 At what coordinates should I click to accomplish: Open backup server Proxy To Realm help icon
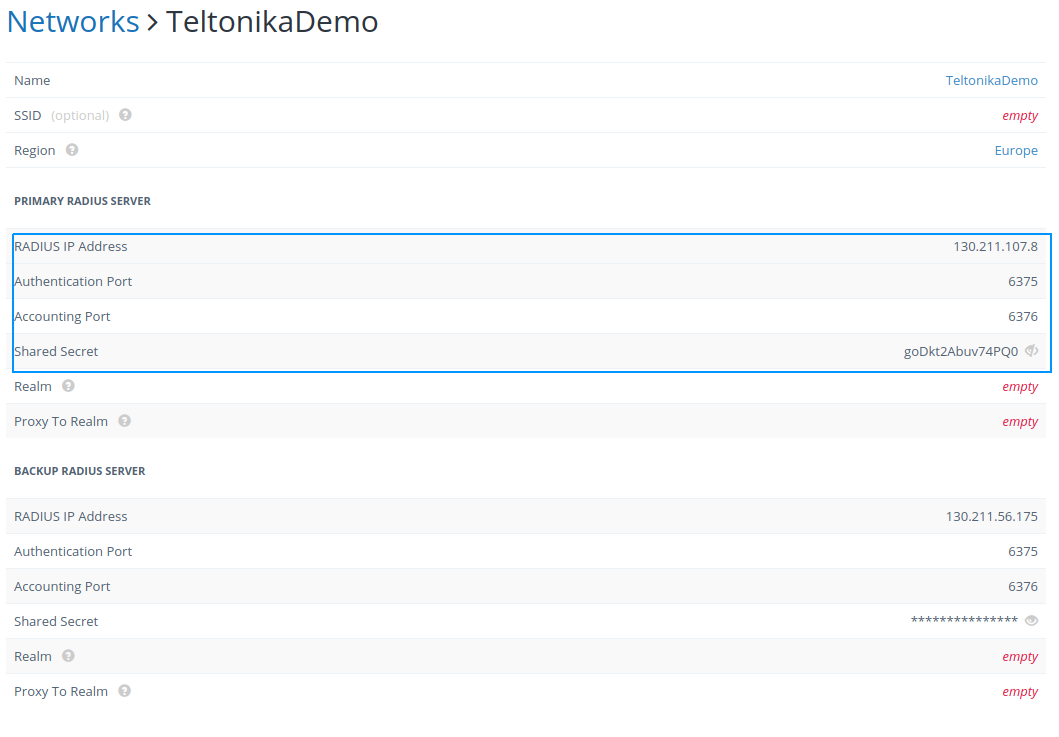click(x=124, y=691)
